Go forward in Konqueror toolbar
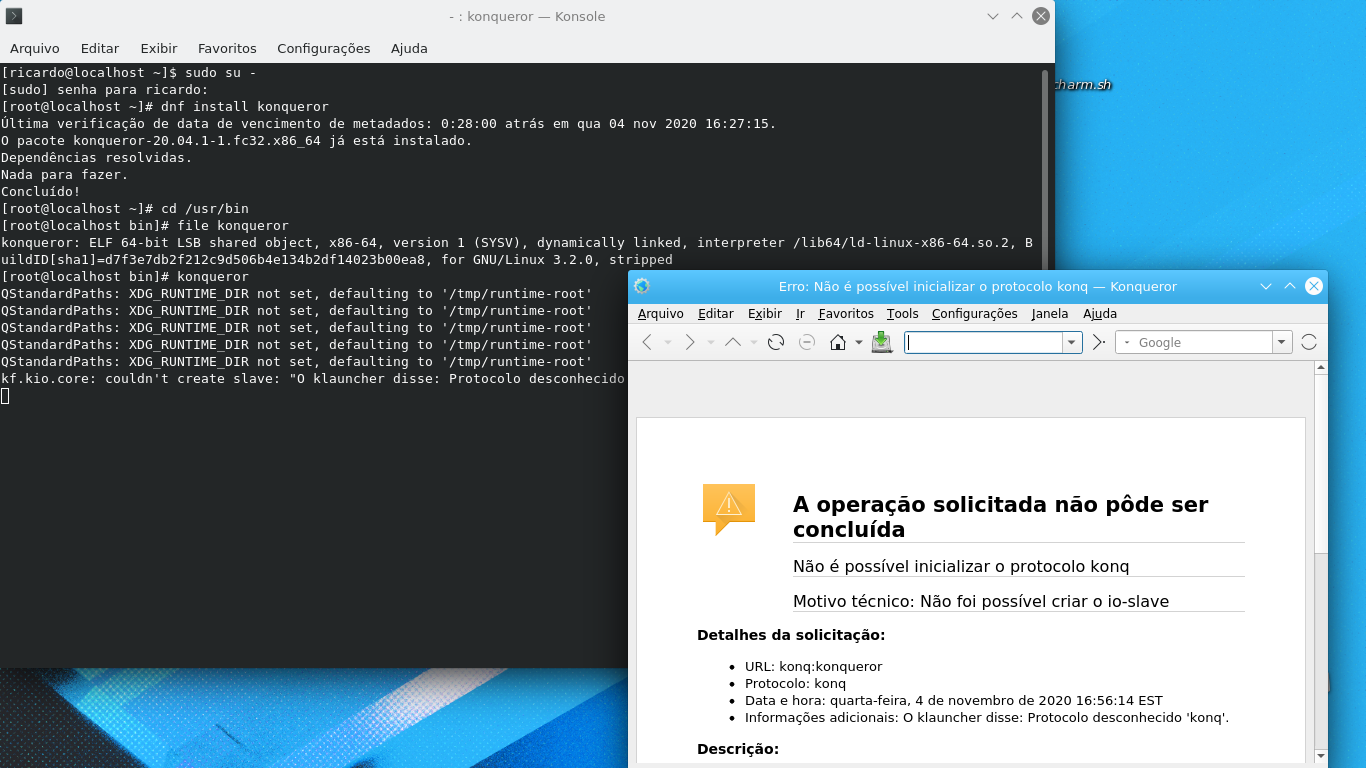This screenshot has height=768, width=1366. pyautogui.click(x=690, y=342)
